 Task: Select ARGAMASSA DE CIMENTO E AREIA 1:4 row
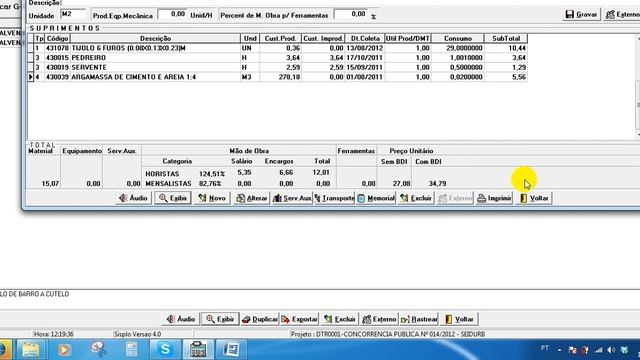(278, 77)
